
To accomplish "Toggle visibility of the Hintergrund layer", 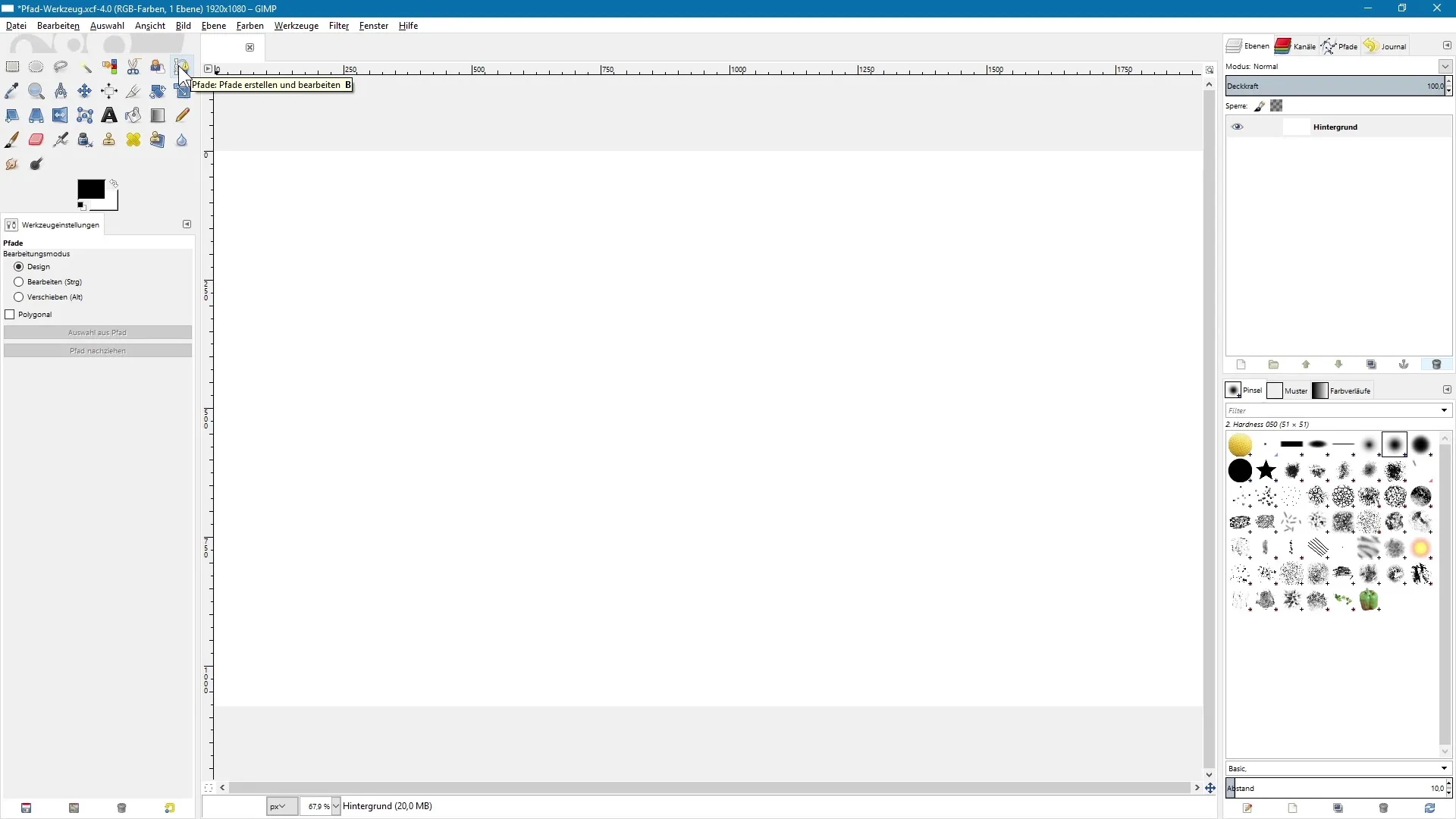I will pos(1237,127).
